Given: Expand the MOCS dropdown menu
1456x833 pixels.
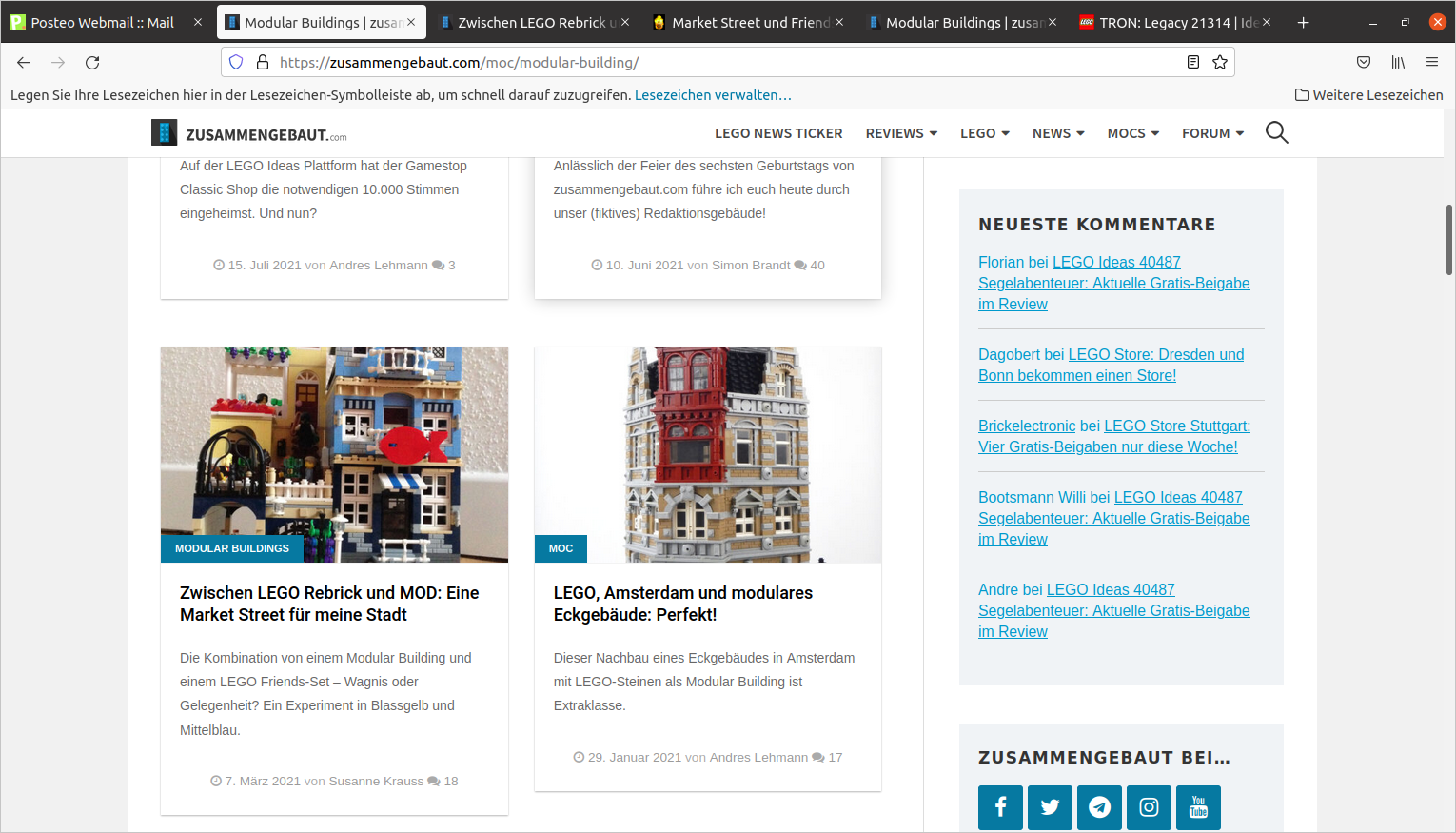Looking at the screenshot, I should coord(1132,133).
